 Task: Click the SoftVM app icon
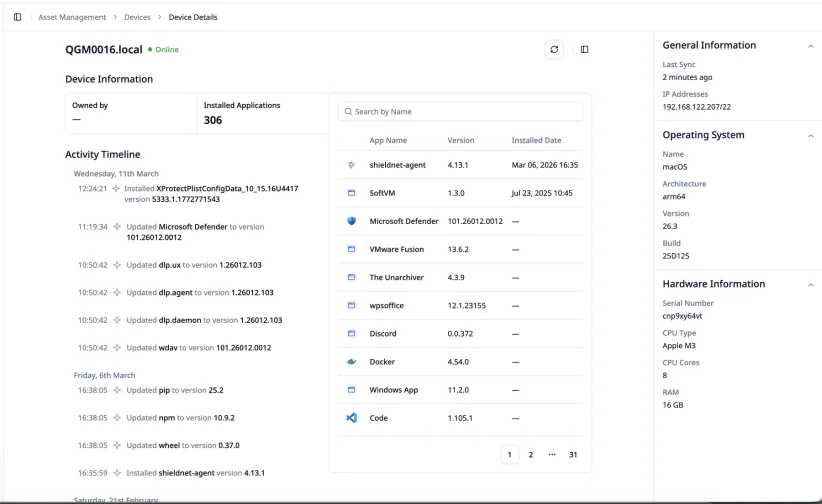351,193
